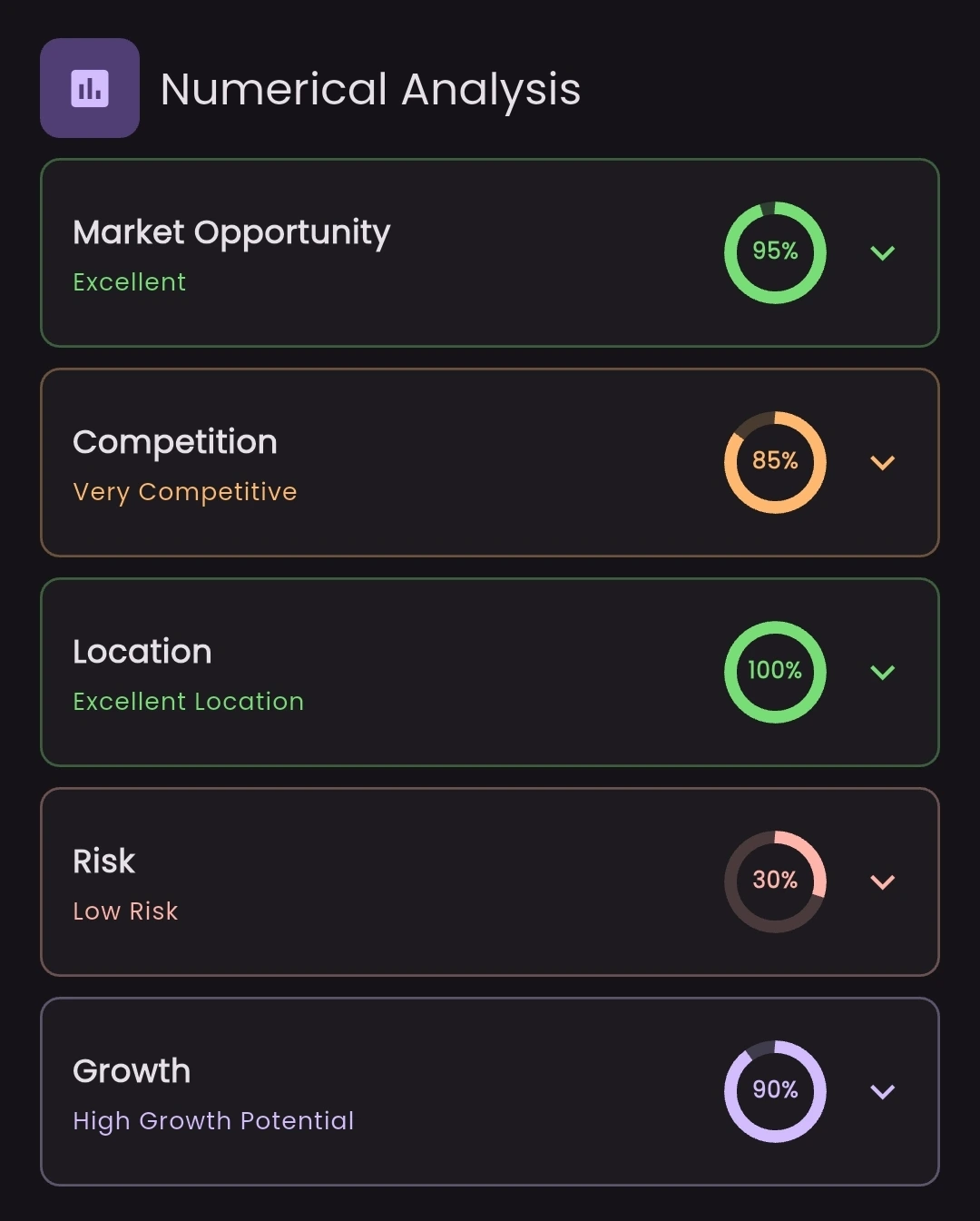Expand the Competition card chevron

click(x=882, y=462)
